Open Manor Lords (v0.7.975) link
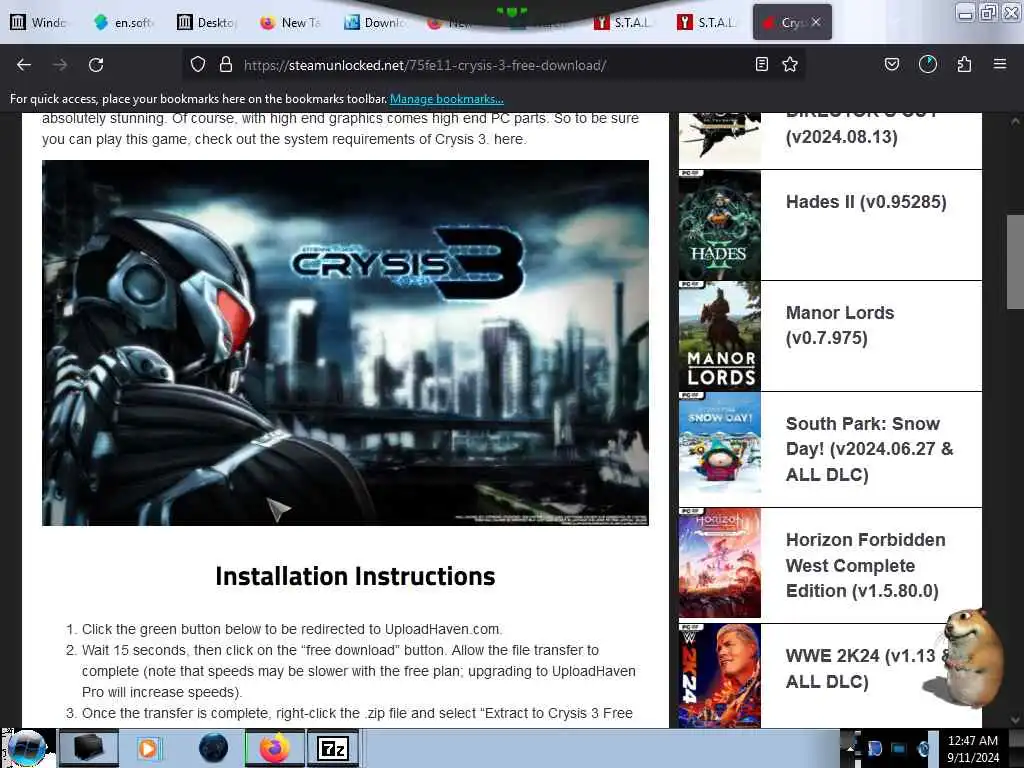The width and height of the screenshot is (1024, 768). (x=840, y=325)
